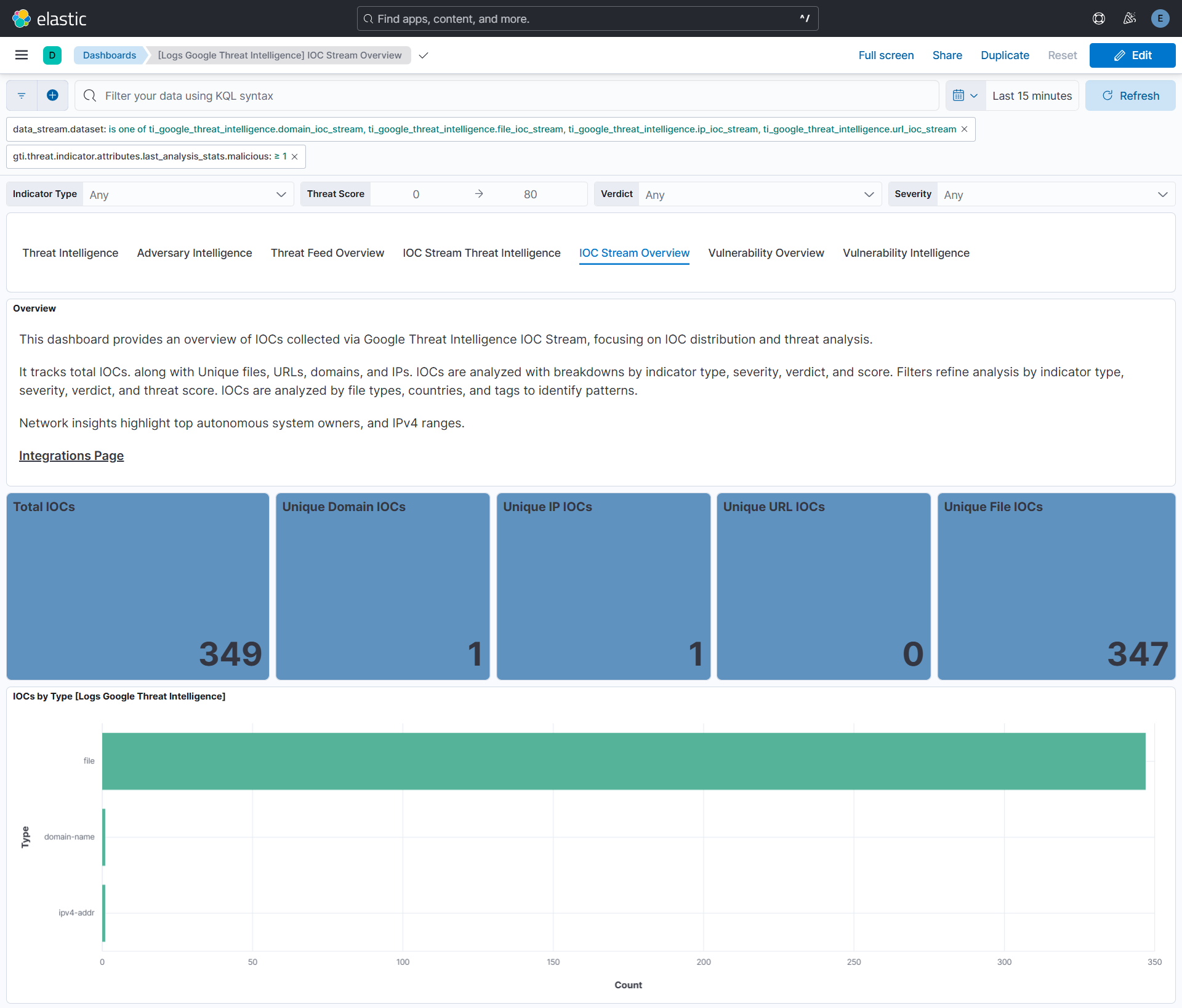
Task: Focus the KQL query input
Action: tap(506, 95)
